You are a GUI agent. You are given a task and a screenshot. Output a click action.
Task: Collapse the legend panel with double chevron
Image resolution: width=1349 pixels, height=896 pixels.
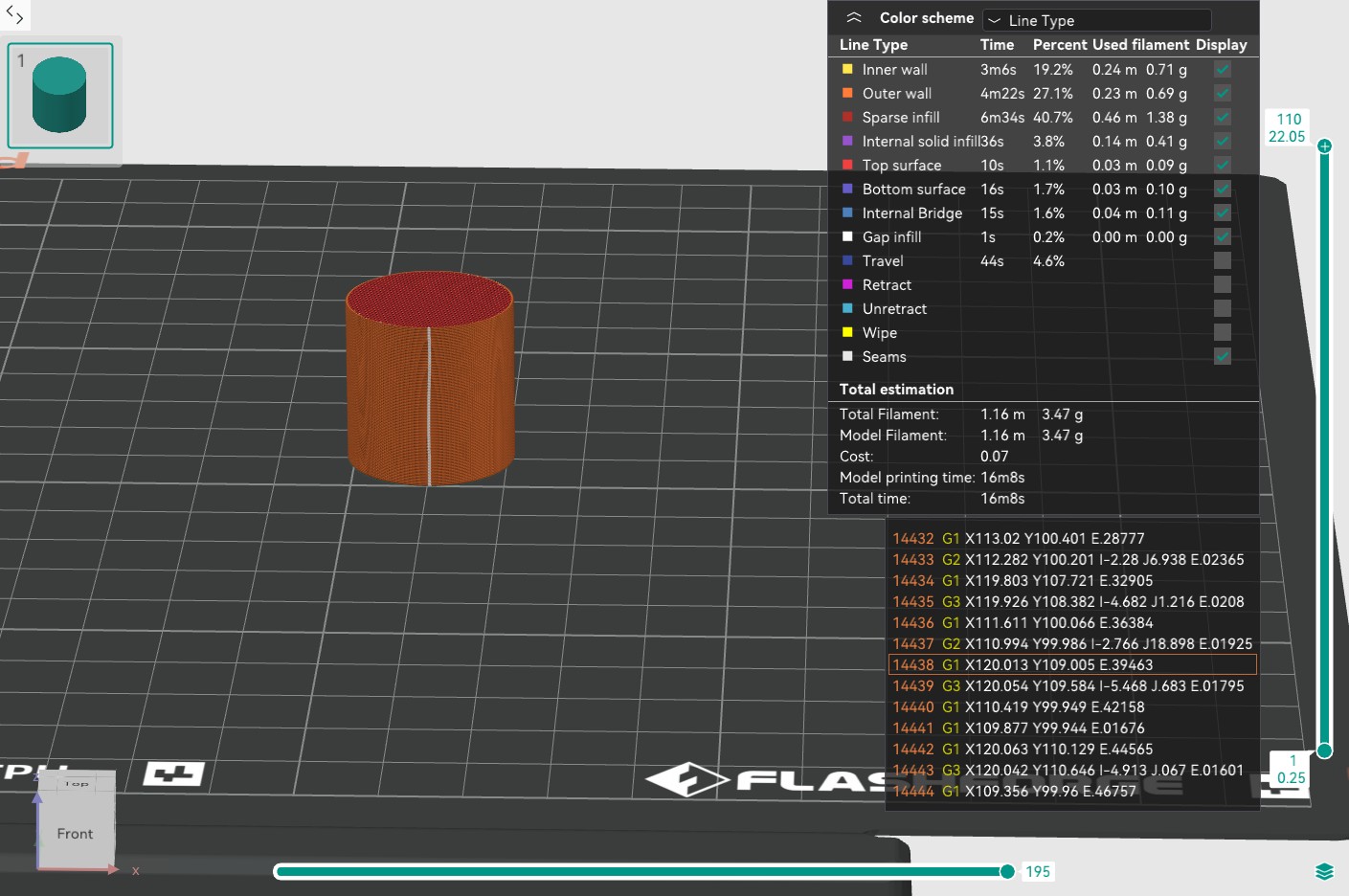854,18
